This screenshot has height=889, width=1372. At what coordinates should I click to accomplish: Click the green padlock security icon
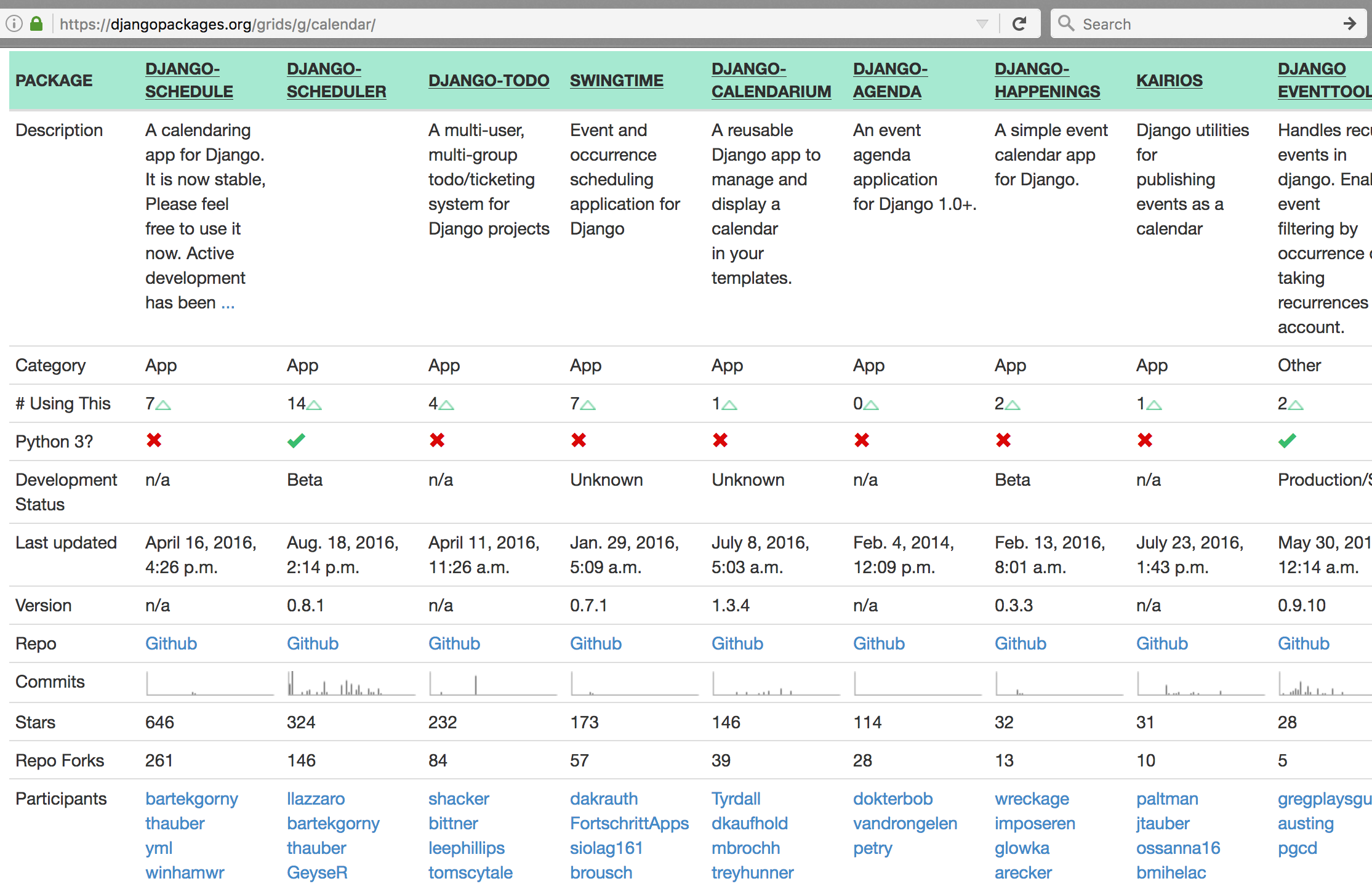point(36,24)
